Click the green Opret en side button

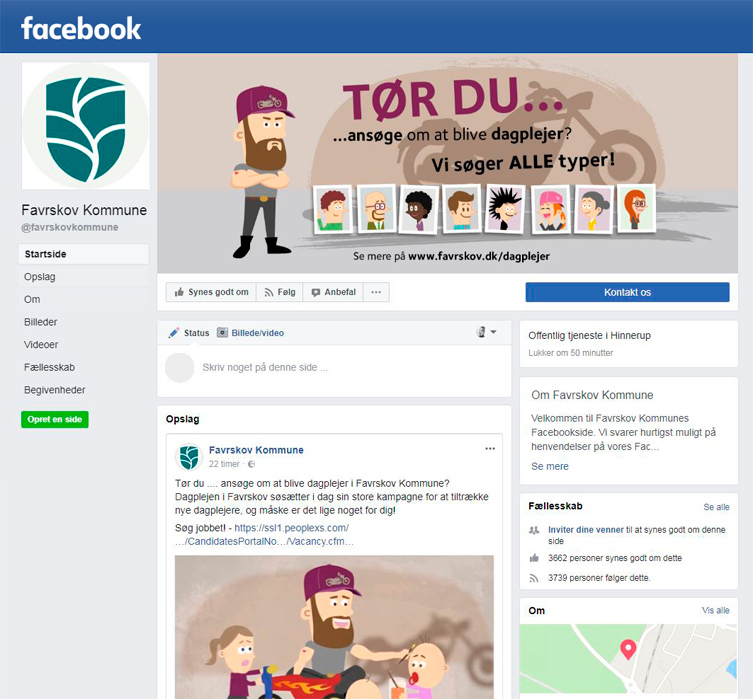tap(55, 419)
